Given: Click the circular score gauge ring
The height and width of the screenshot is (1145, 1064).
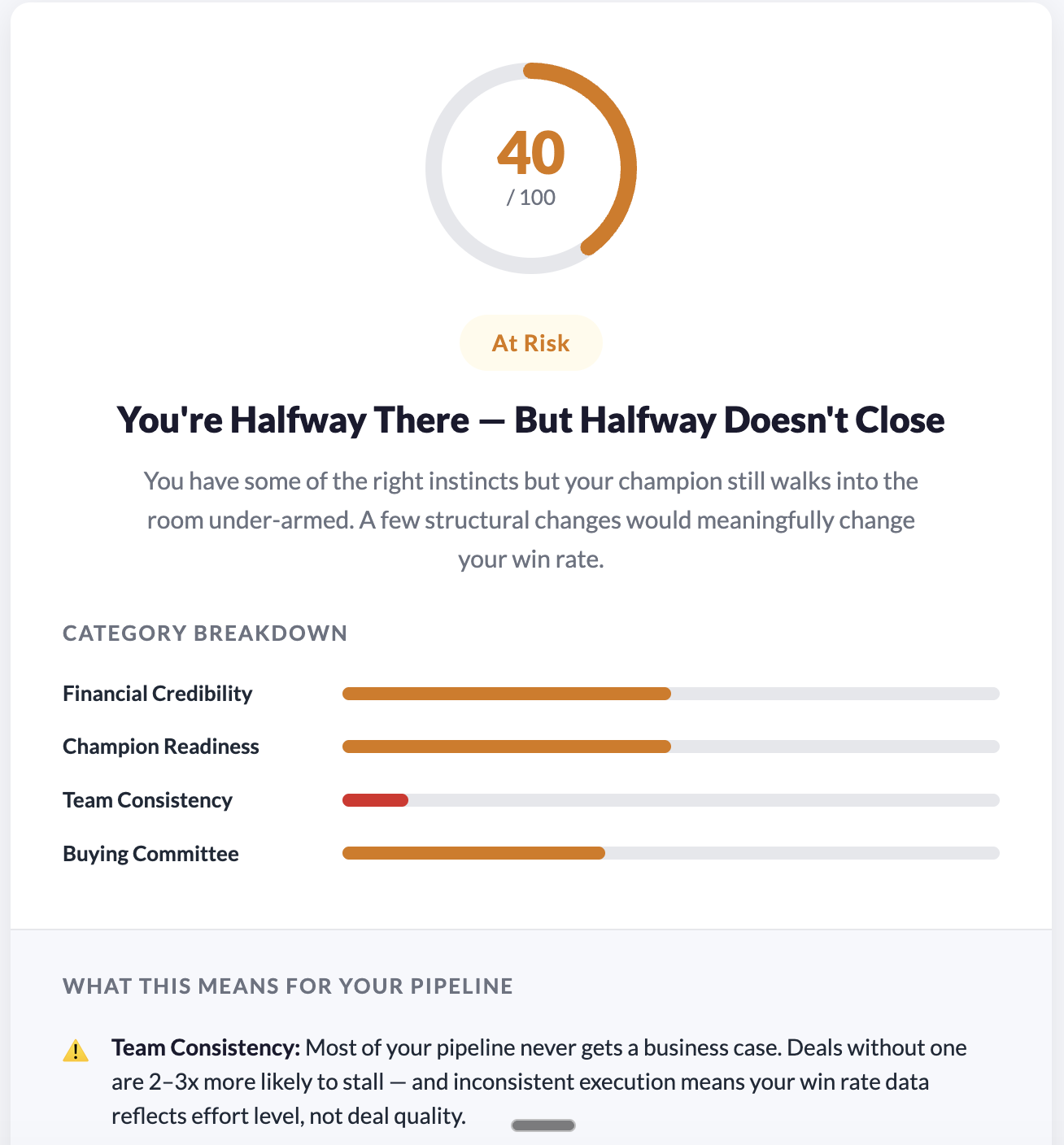Looking at the screenshot, I should pos(531,168).
